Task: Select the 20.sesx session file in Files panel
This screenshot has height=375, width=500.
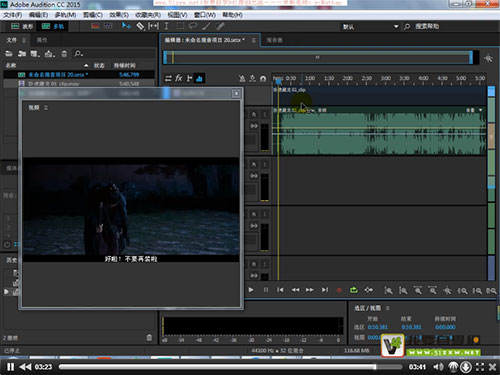Action: pyautogui.click(x=79, y=75)
